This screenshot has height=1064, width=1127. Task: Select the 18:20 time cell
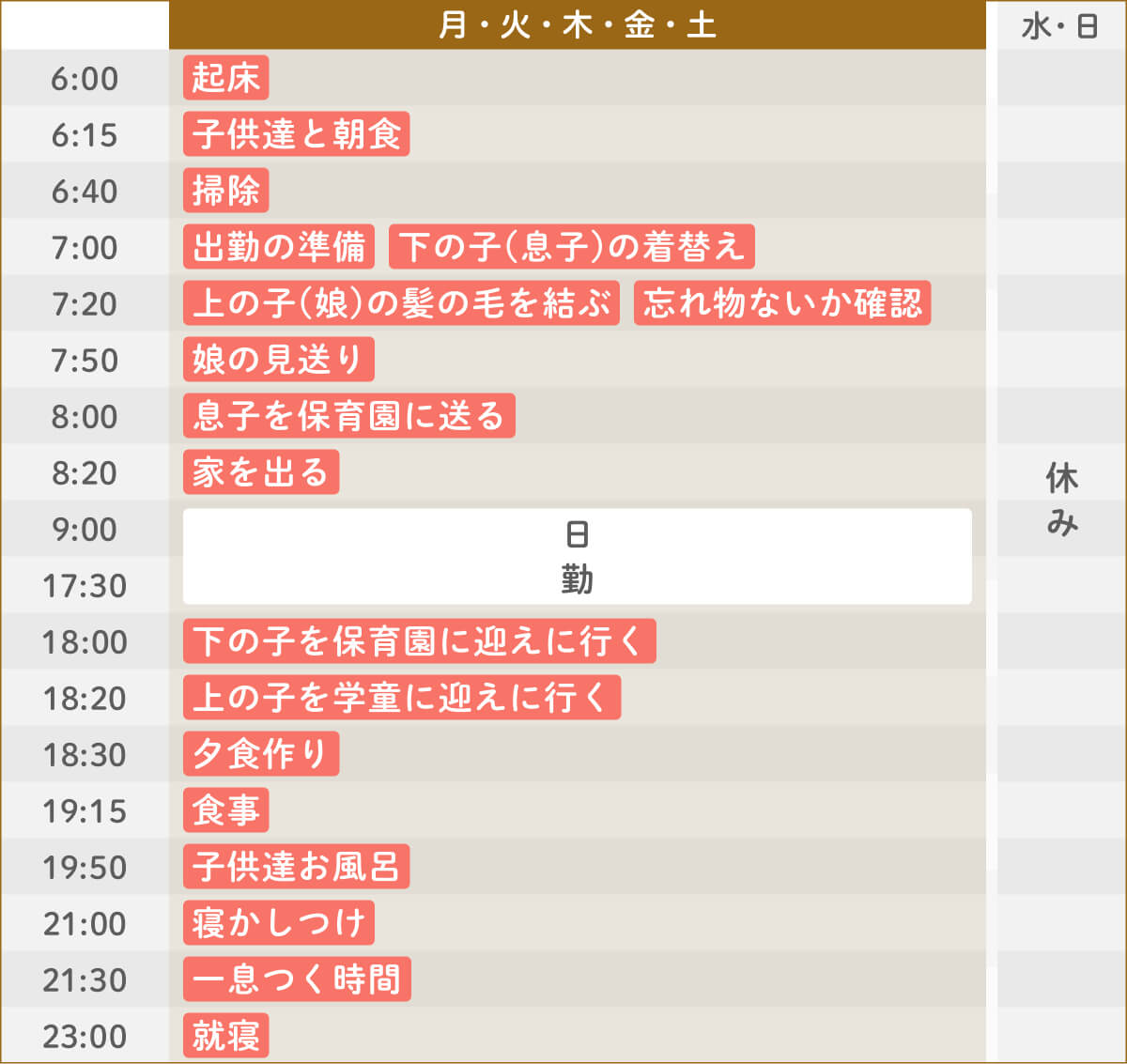(x=85, y=698)
